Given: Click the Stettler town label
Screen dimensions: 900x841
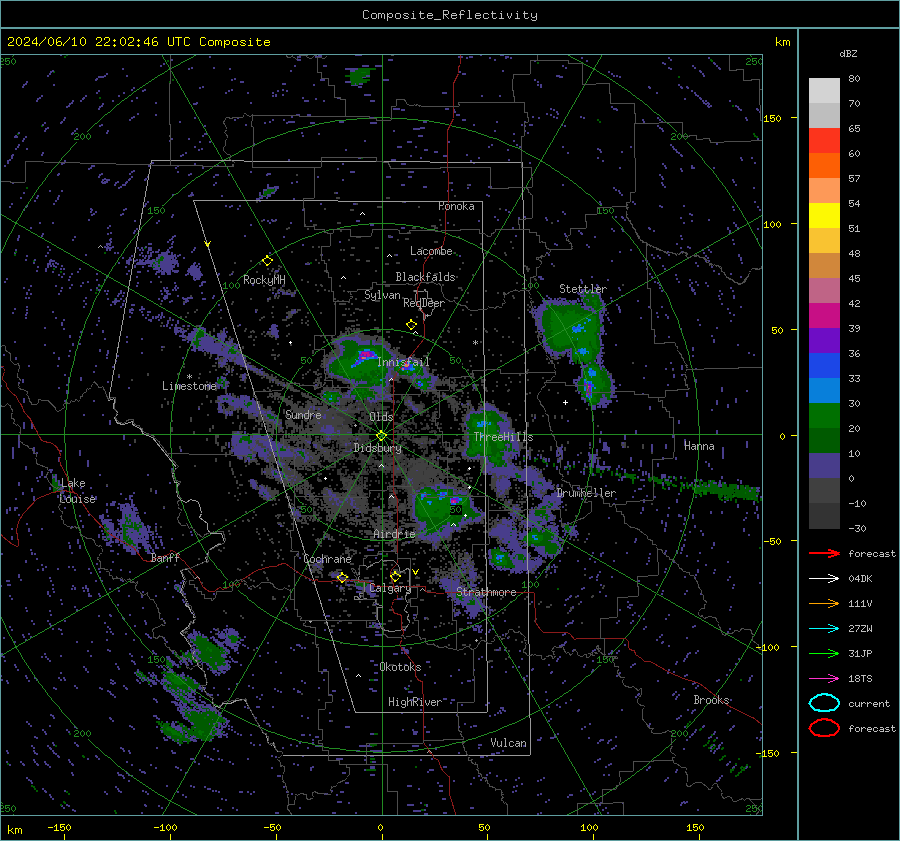Looking at the screenshot, I should 583,289.
